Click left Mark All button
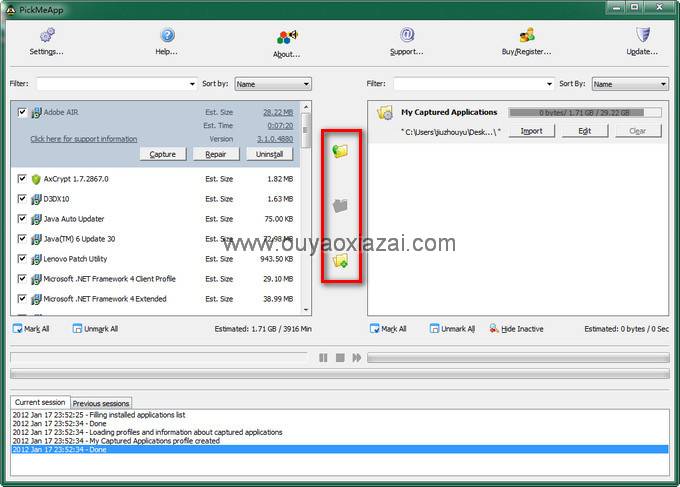The image size is (680, 487). (31, 329)
